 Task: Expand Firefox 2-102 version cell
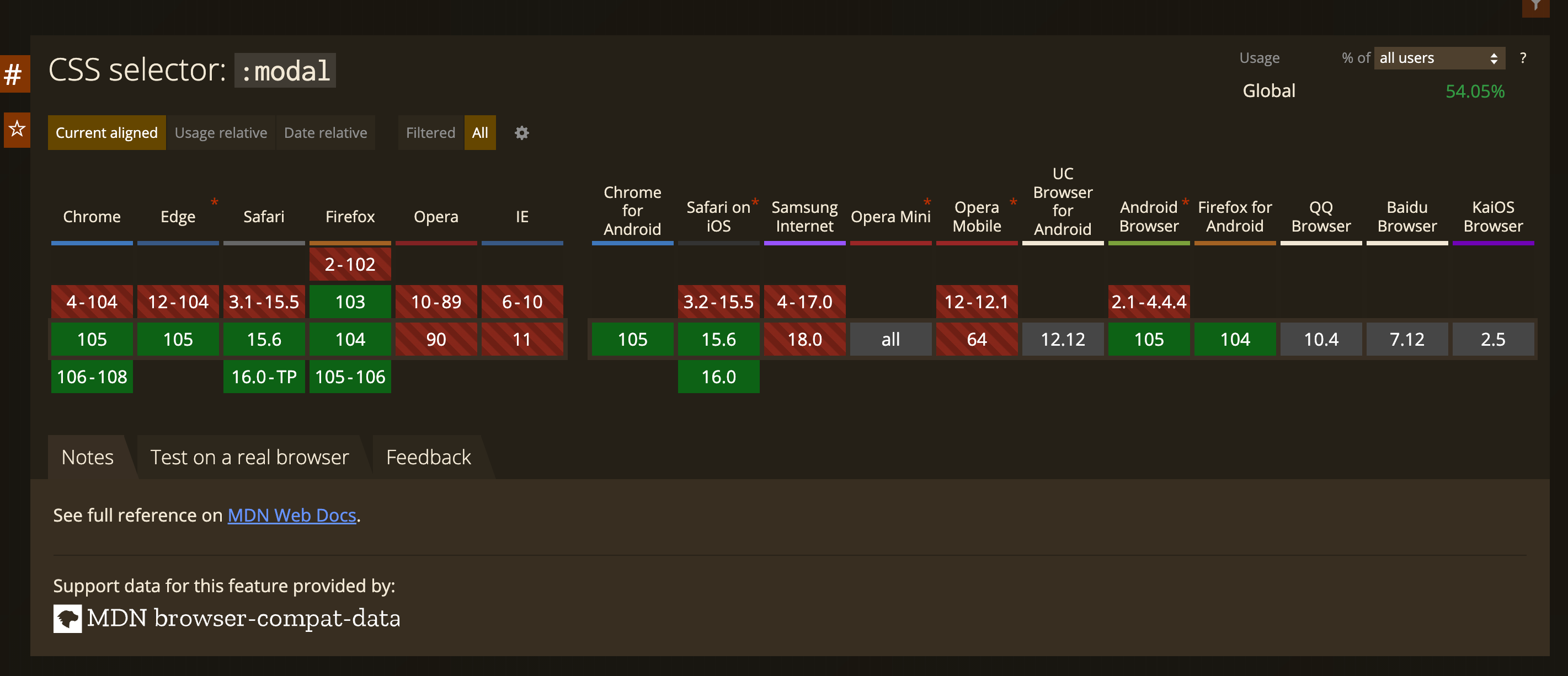tap(350, 264)
